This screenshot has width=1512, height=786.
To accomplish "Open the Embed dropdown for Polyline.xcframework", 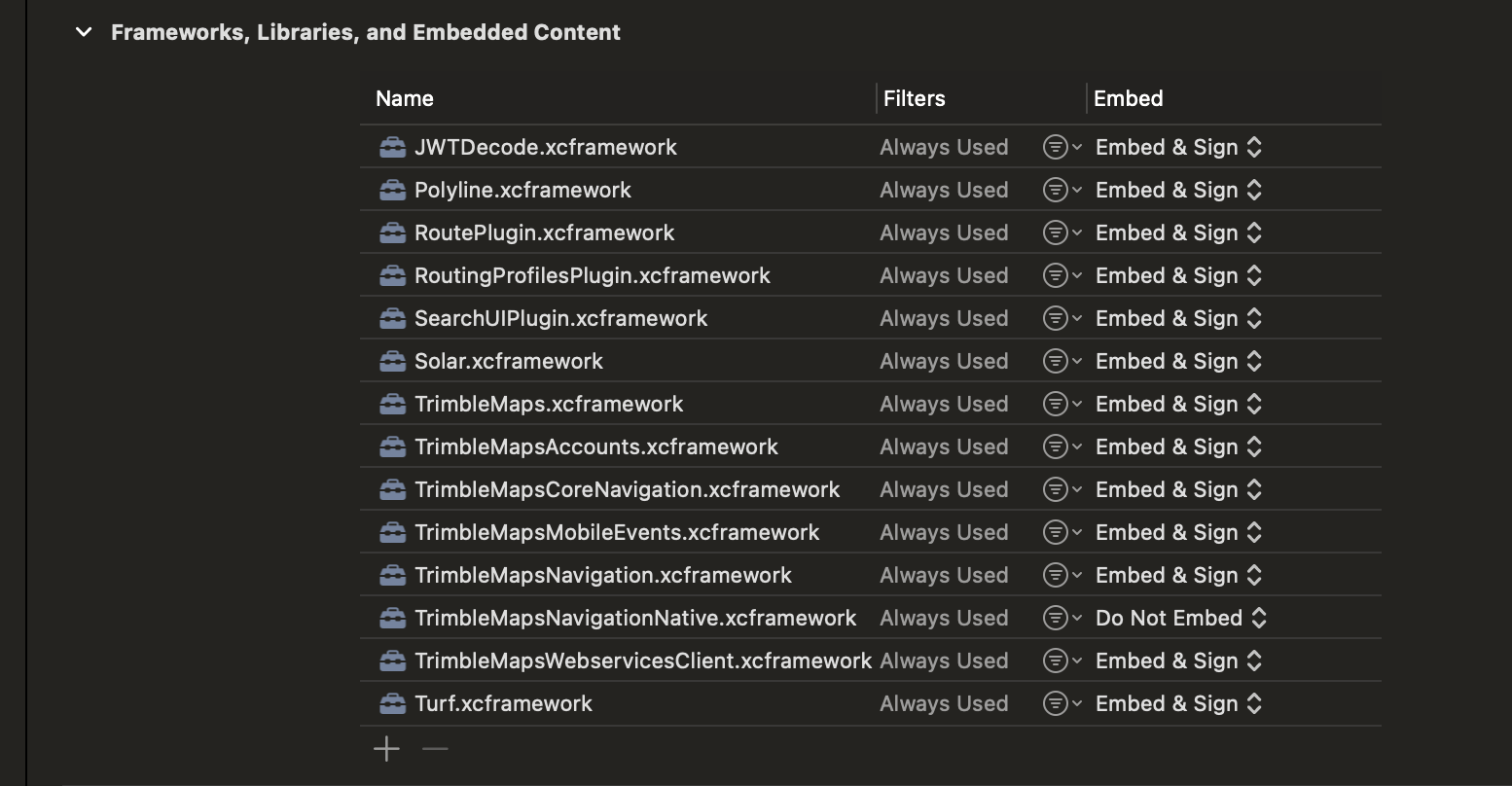I will [1179, 190].
